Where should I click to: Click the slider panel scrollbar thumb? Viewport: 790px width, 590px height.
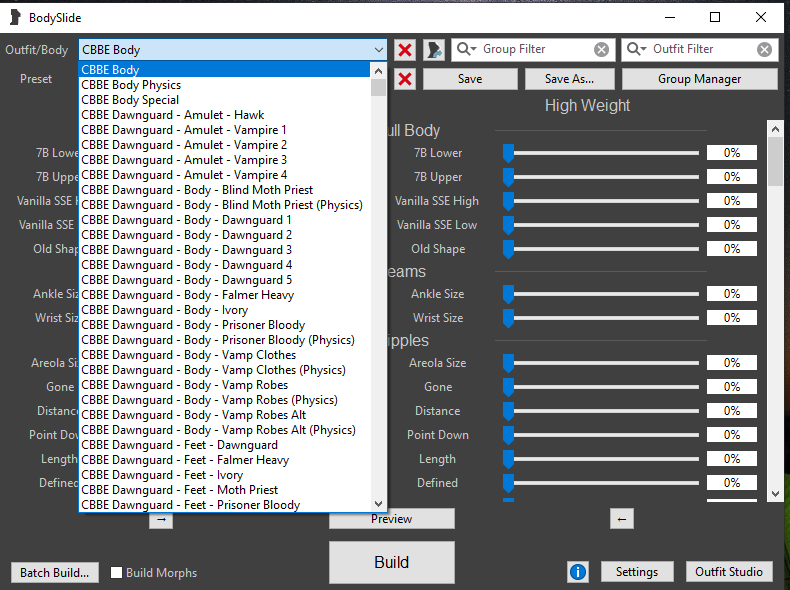coord(776,161)
